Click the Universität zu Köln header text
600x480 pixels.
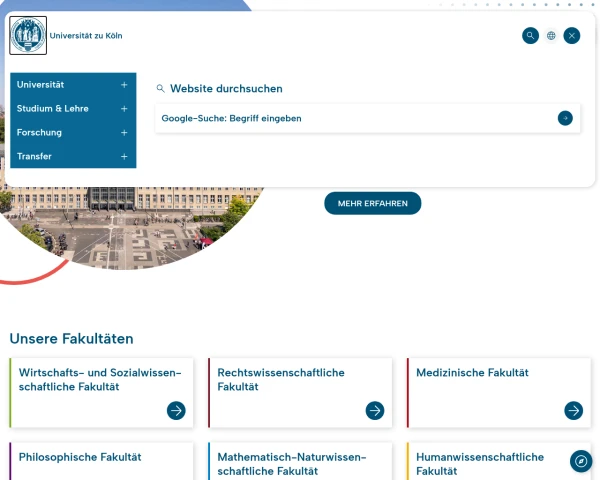click(86, 36)
